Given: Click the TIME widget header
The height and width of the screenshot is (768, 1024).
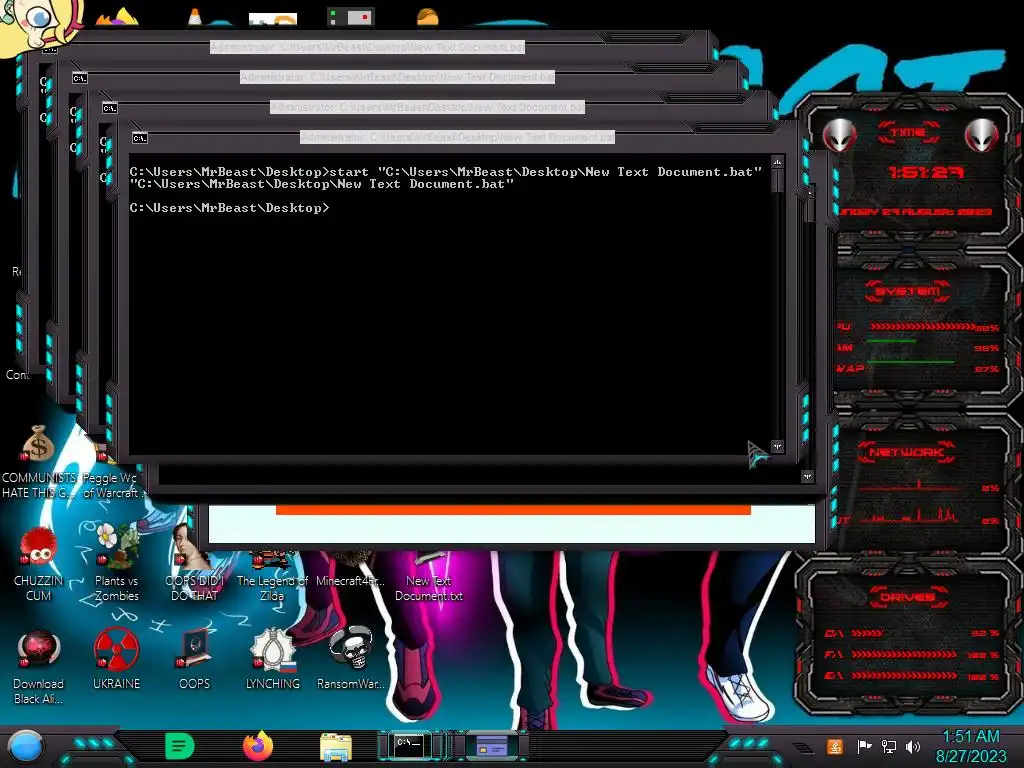Looking at the screenshot, I should click(x=908, y=133).
